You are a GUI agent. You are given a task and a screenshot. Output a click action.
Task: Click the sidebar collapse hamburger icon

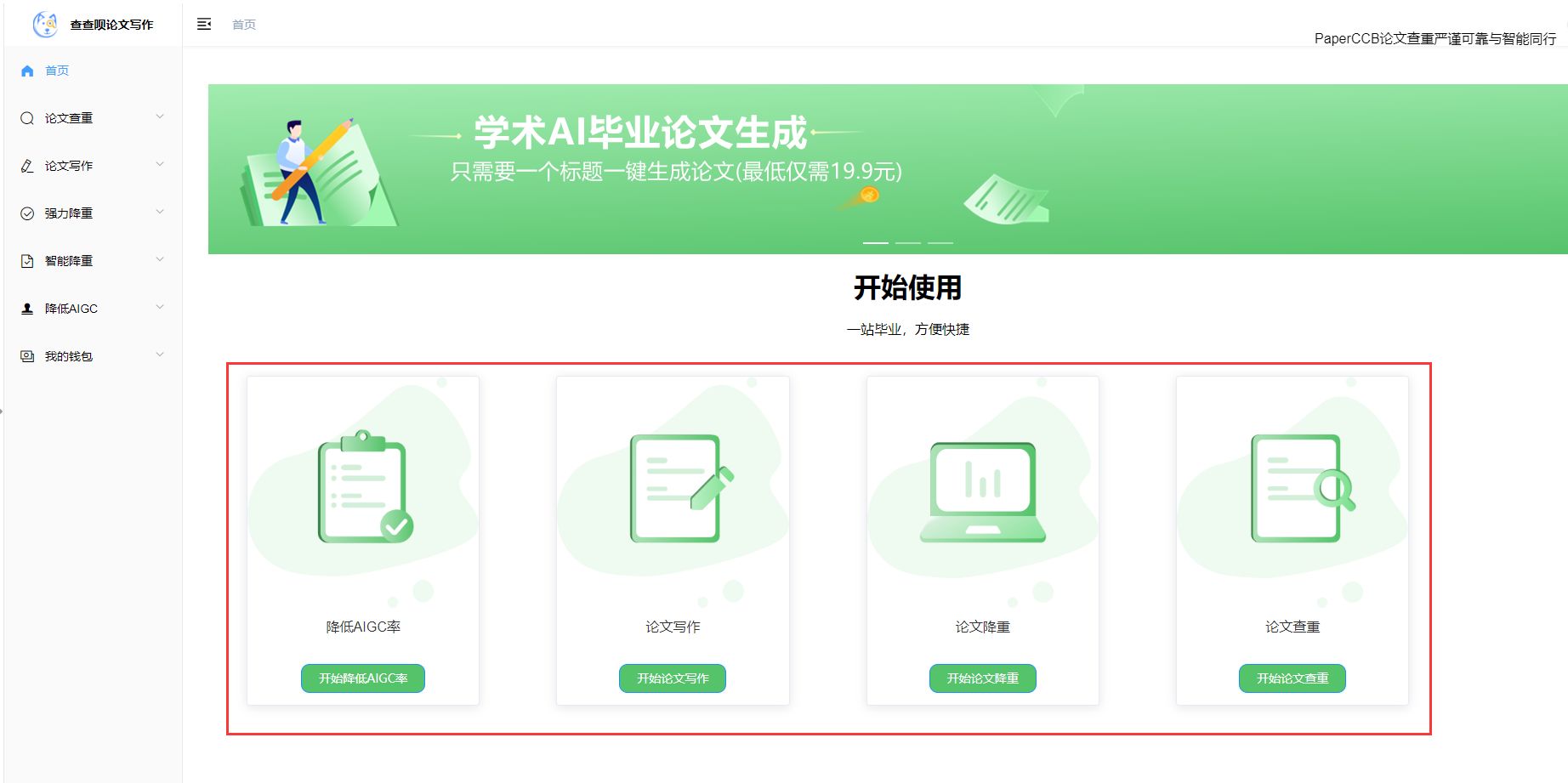click(x=204, y=24)
